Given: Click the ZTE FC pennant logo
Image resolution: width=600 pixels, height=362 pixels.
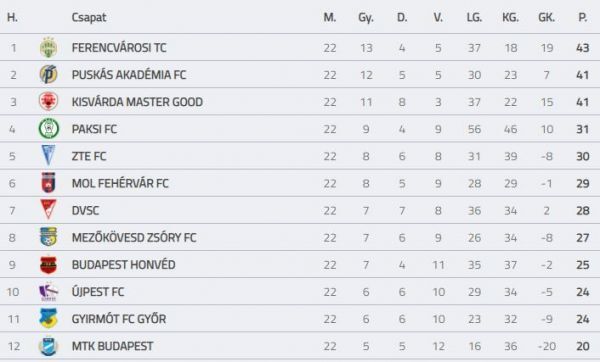Looking at the screenshot, I should tap(49, 155).
